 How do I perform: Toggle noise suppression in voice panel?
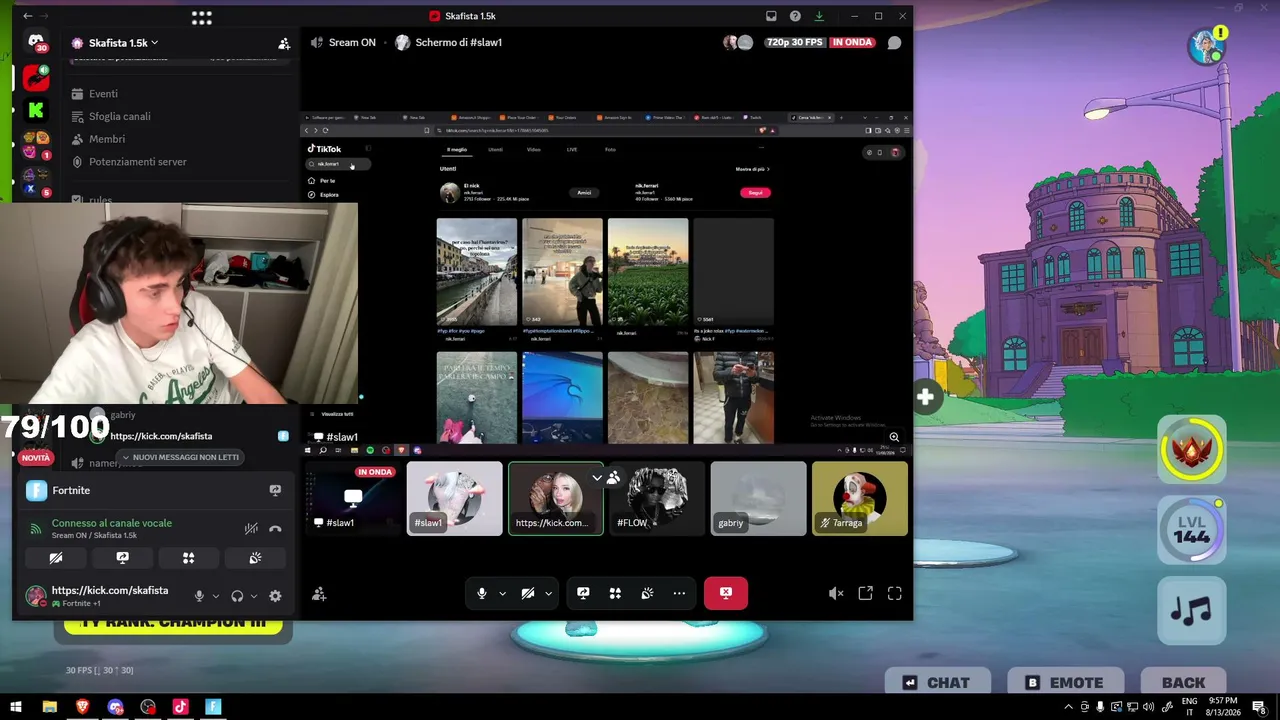[x=251, y=529]
